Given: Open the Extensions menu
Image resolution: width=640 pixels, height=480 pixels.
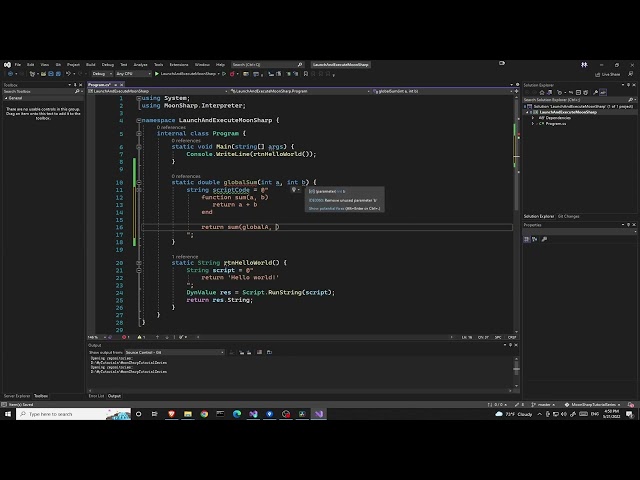Looking at the screenshot, I should (x=179, y=64).
